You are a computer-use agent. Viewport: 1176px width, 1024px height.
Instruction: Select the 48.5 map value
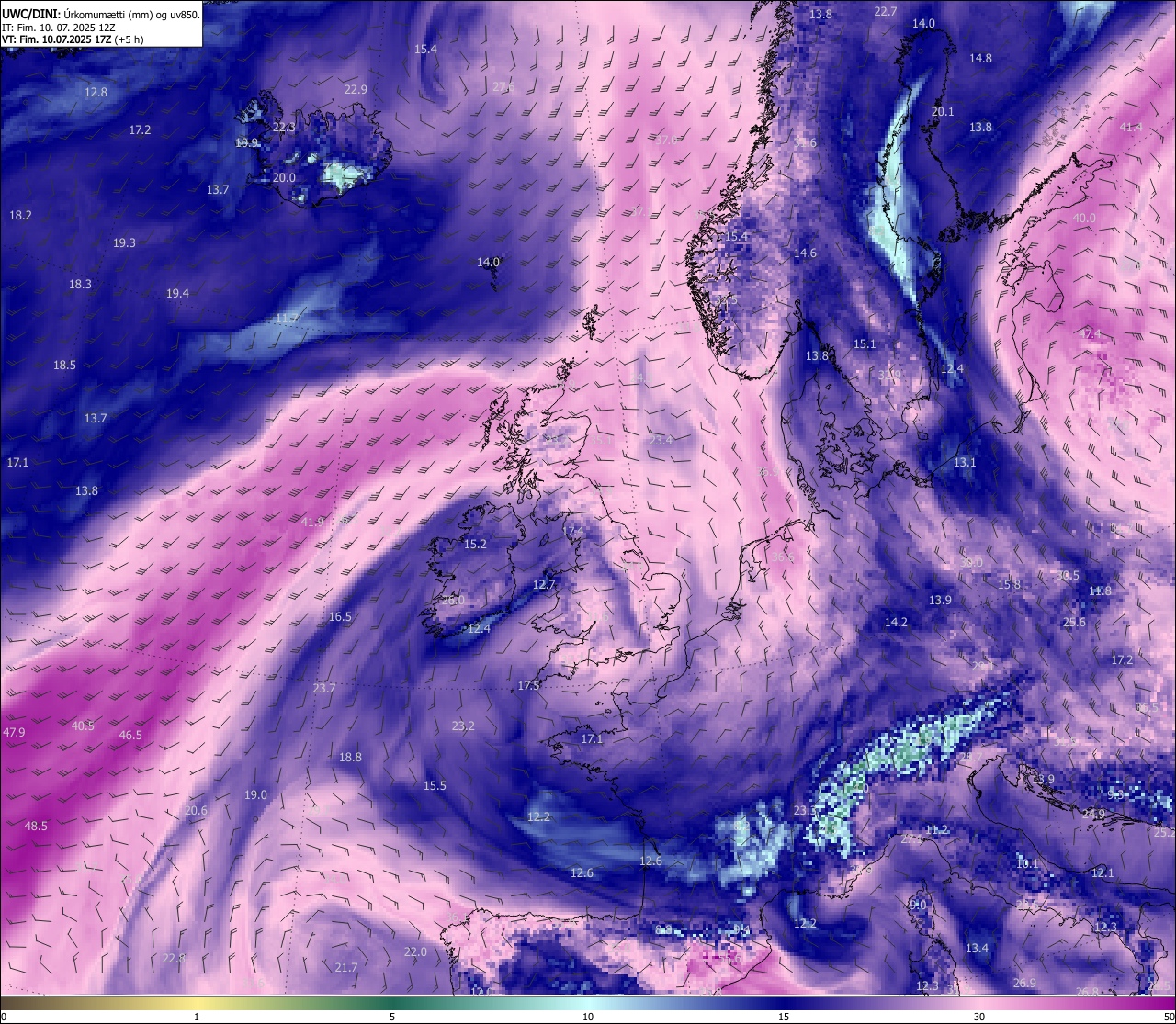(36, 827)
